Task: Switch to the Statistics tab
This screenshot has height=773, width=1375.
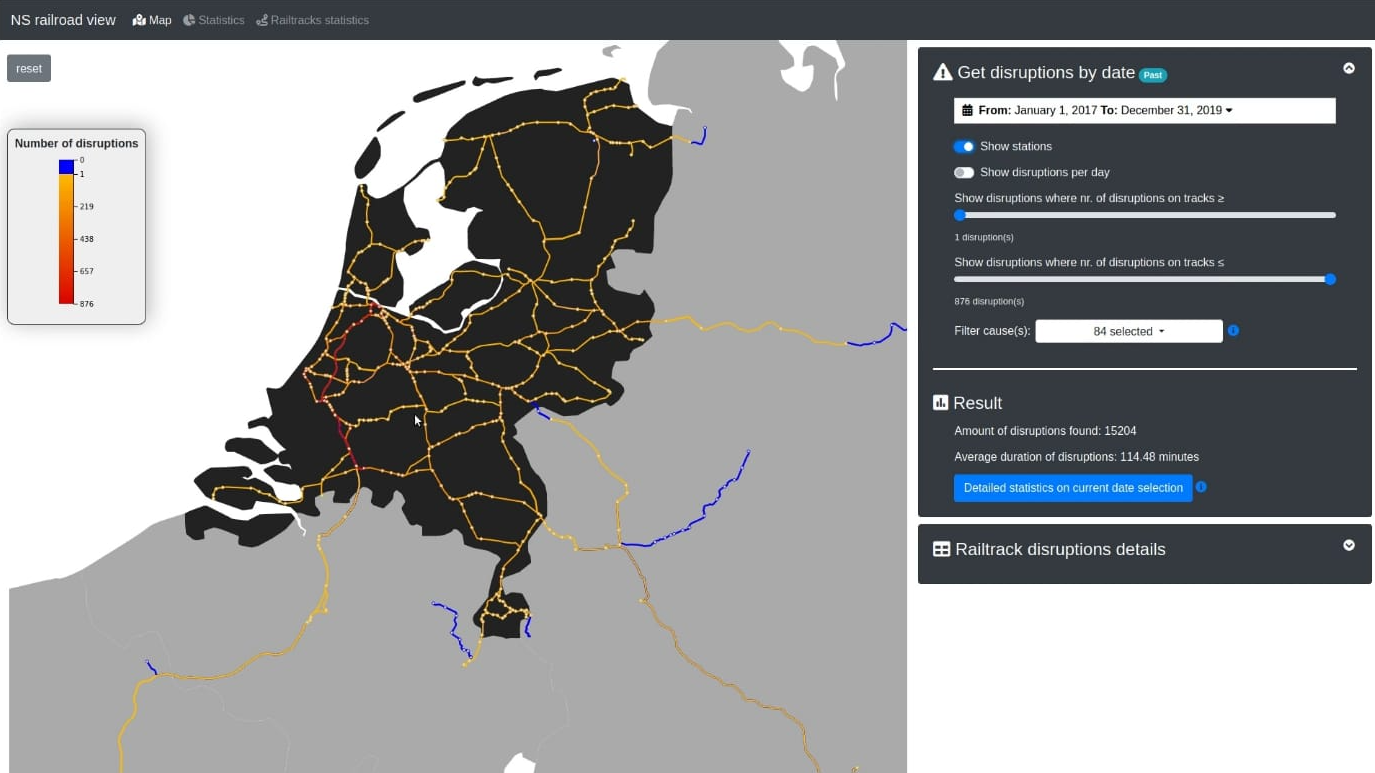Action: (x=221, y=20)
